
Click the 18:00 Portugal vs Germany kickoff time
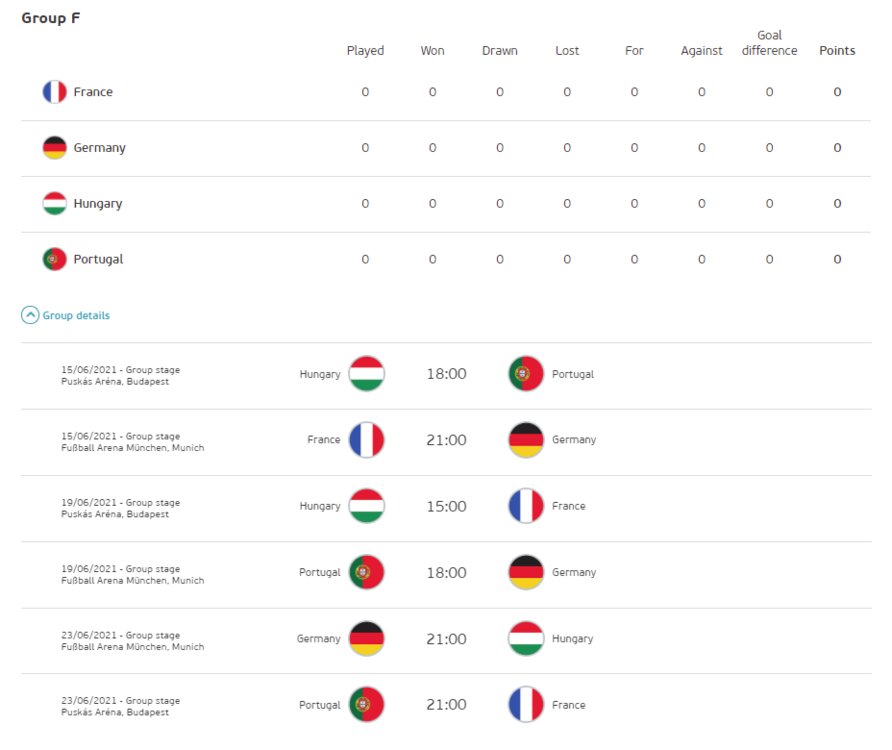(446, 573)
